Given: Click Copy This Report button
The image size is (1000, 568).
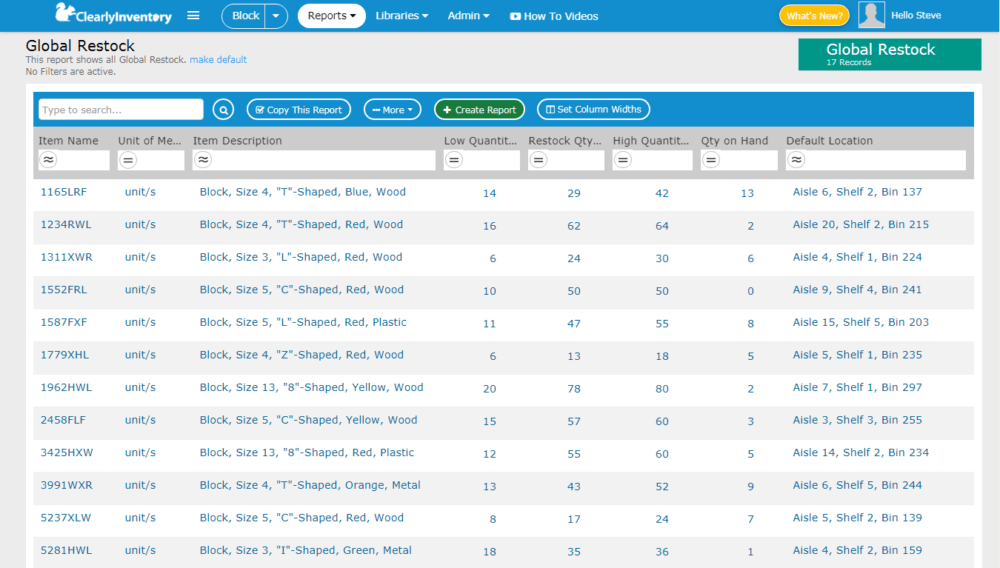Looking at the screenshot, I should pos(298,110).
